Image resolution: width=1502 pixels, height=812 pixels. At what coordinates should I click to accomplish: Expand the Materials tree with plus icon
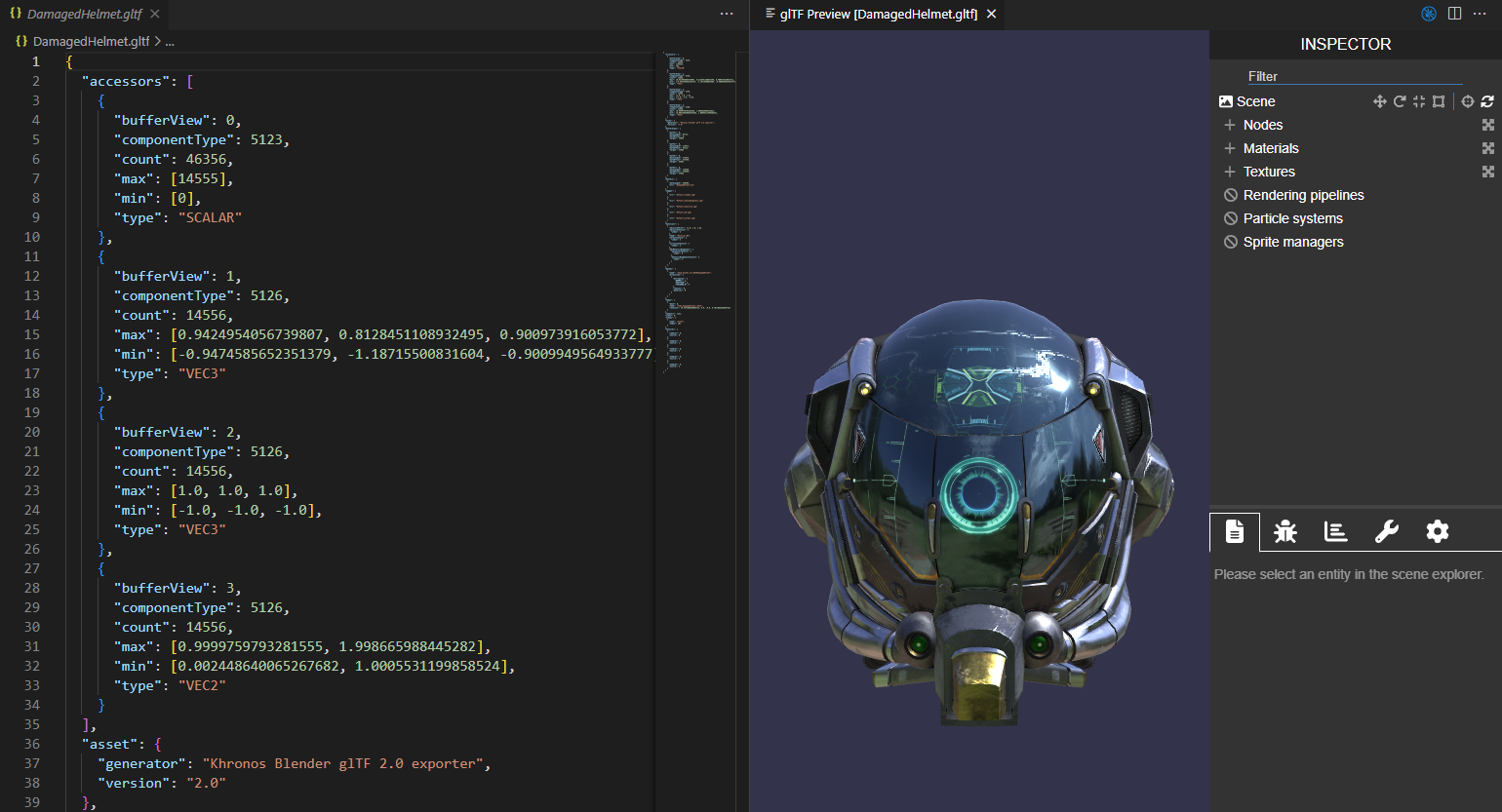click(x=1230, y=148)
